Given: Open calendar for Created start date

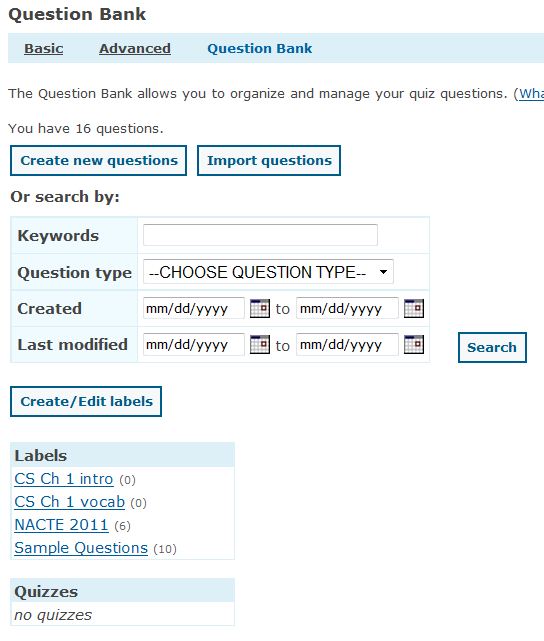Looking at the screenshot, I should 260,308.
